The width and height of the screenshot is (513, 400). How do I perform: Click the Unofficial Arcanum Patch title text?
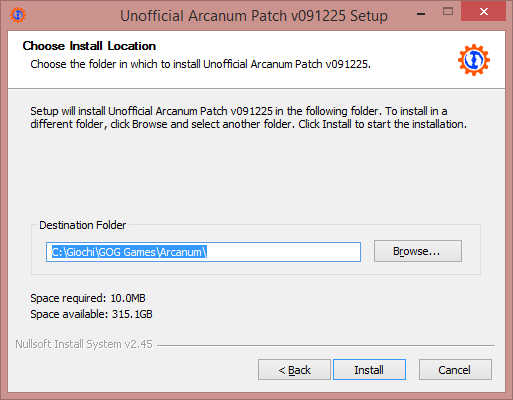click(254, 16)
